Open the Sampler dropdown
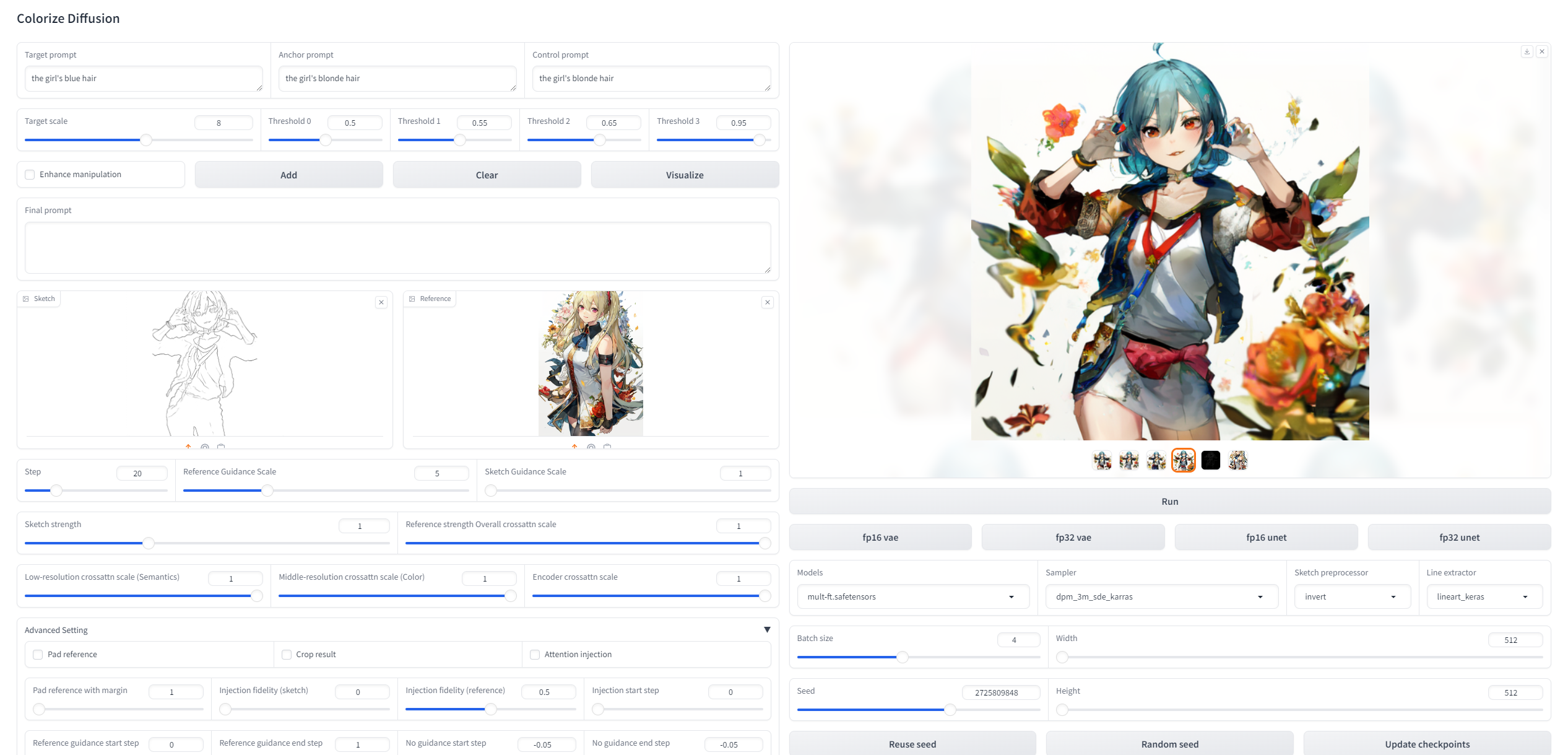The image size is (1568, 755). 1161,597
